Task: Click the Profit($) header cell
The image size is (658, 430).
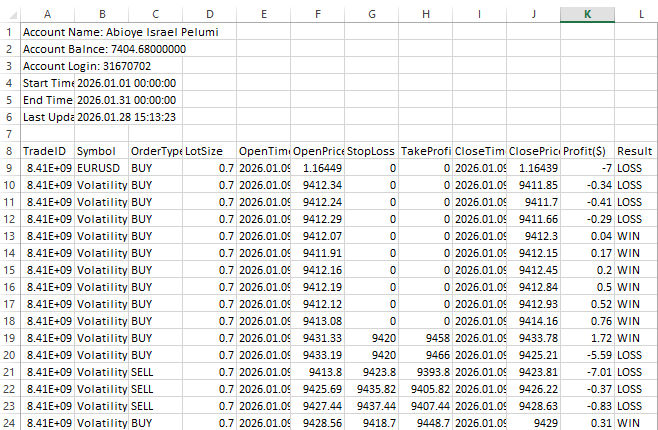Action: 588,151
